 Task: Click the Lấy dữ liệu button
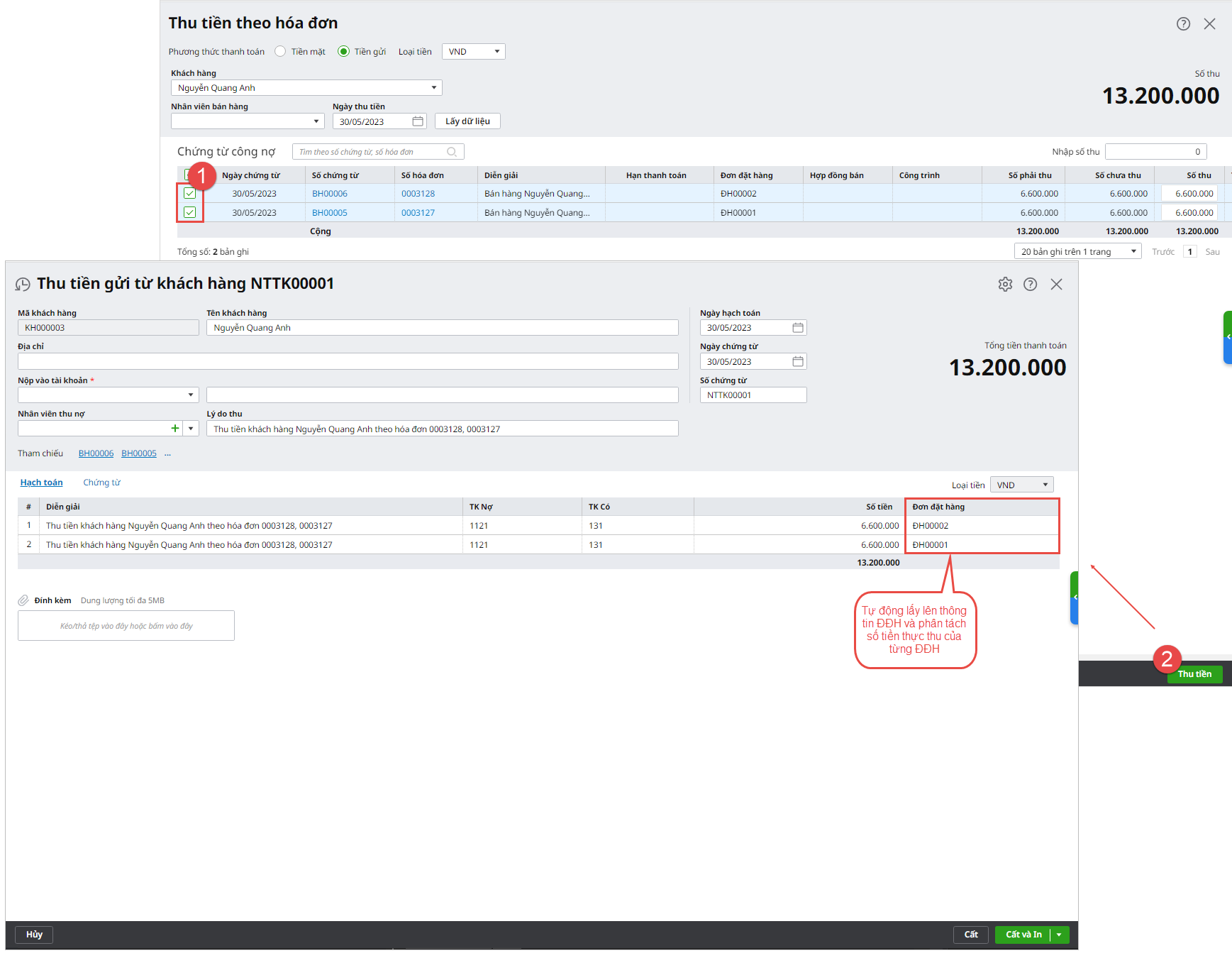pyautogui.click(x=467, y=121)
